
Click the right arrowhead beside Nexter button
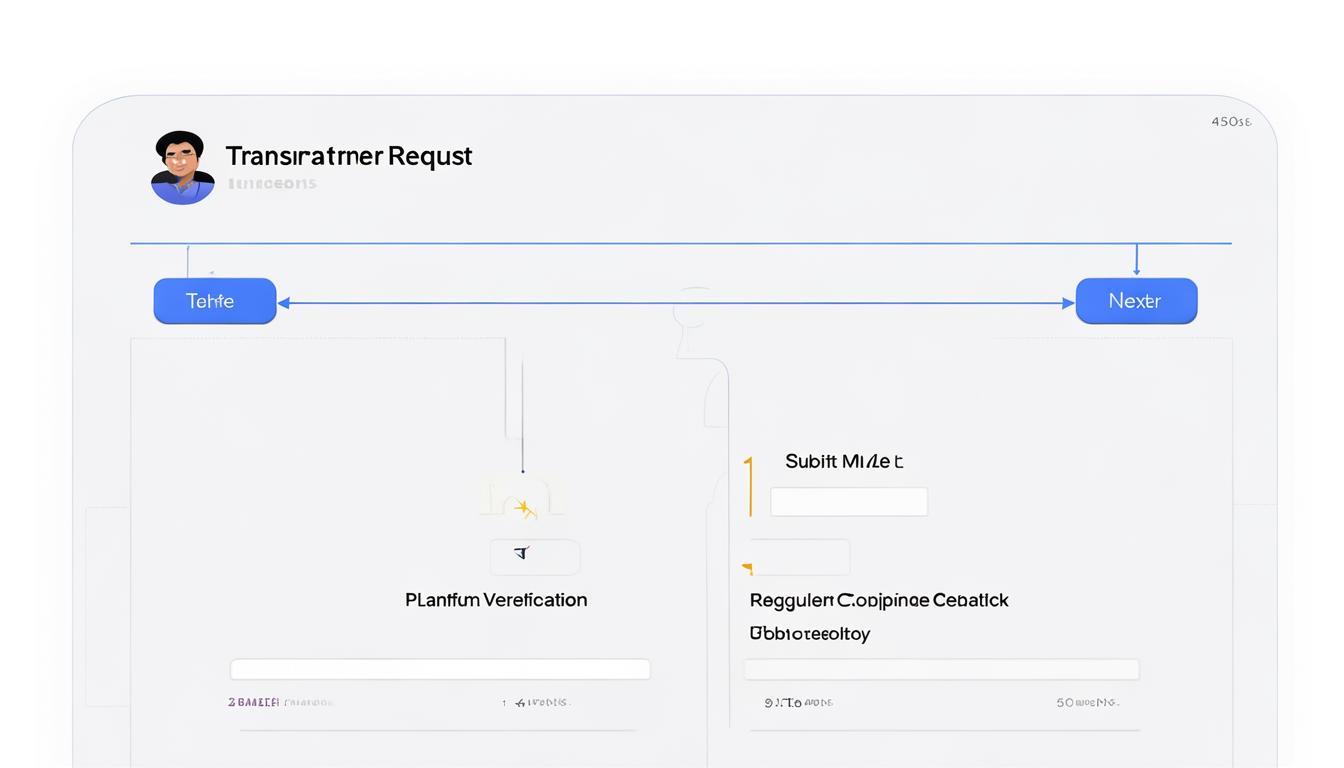[1067, 303]
